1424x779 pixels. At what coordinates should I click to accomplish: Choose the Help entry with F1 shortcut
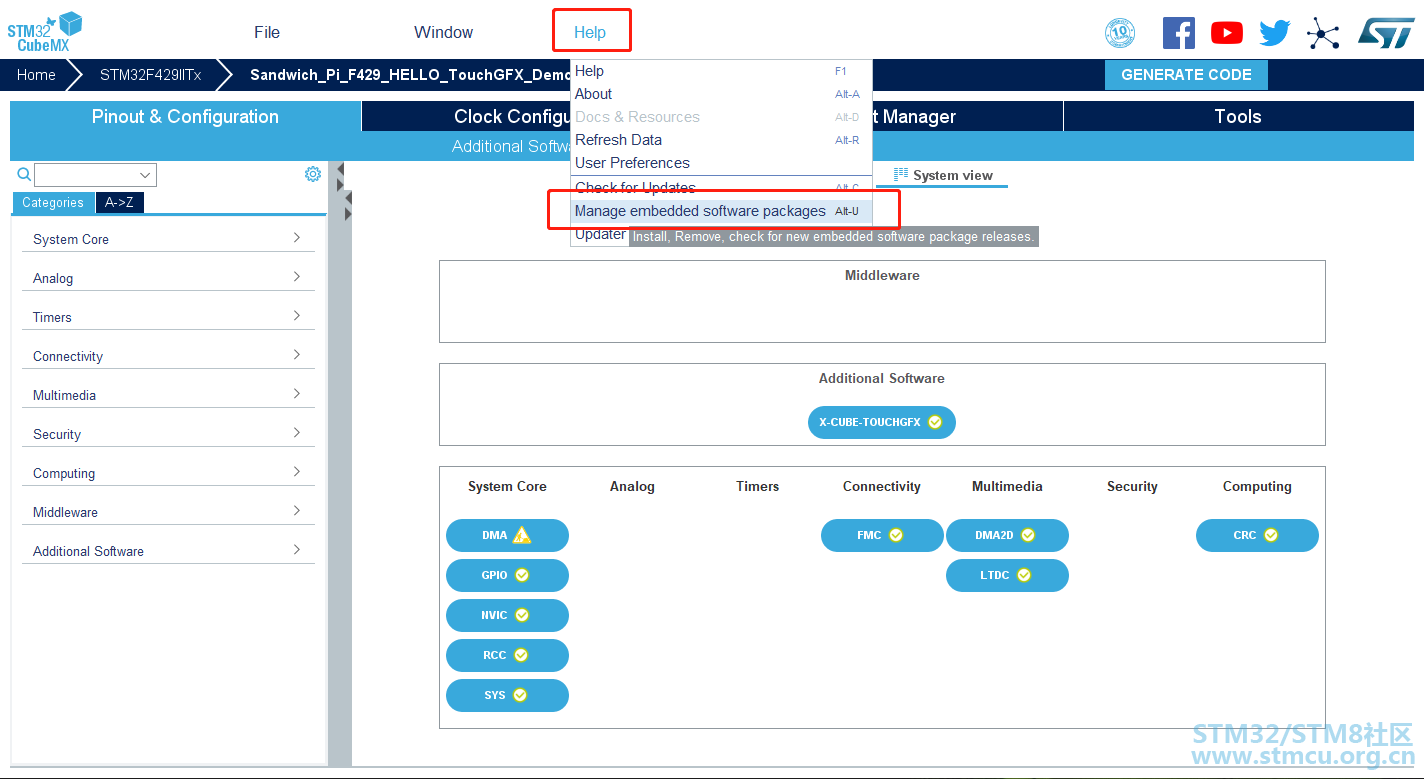click(721, 71)
